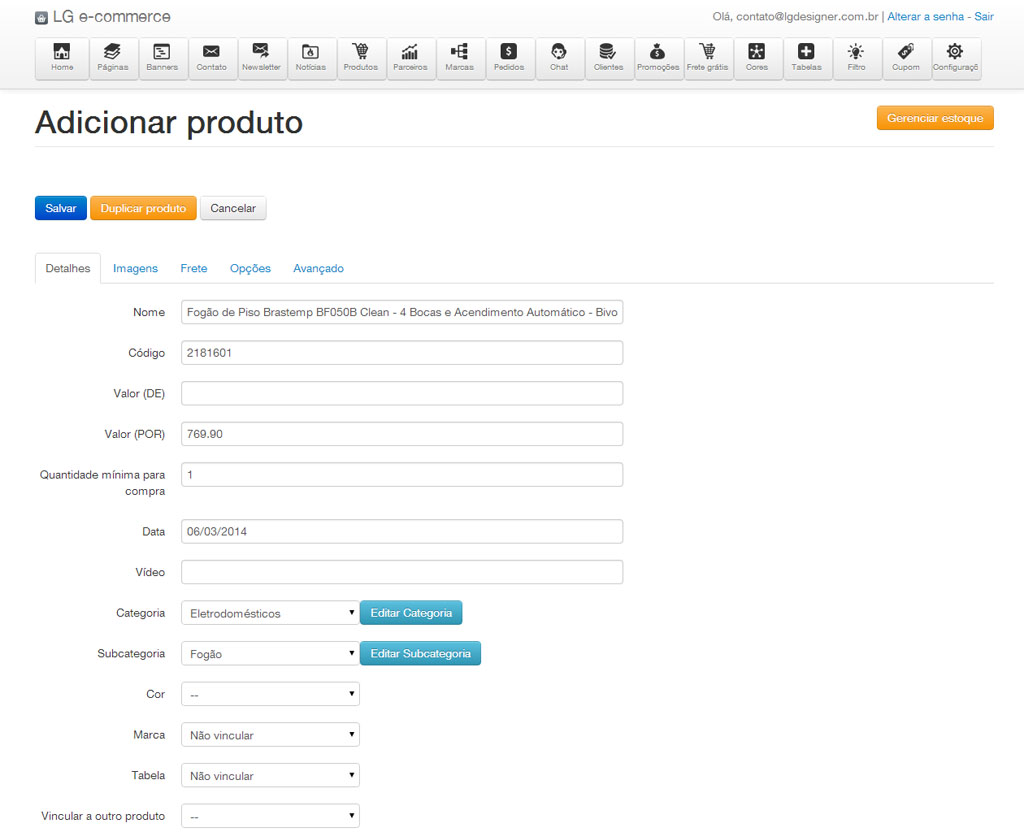Viewport: 1024px width, 832px height.
Task: Click the Newsletter toolbar icon
Action: [x=261, y=58]
